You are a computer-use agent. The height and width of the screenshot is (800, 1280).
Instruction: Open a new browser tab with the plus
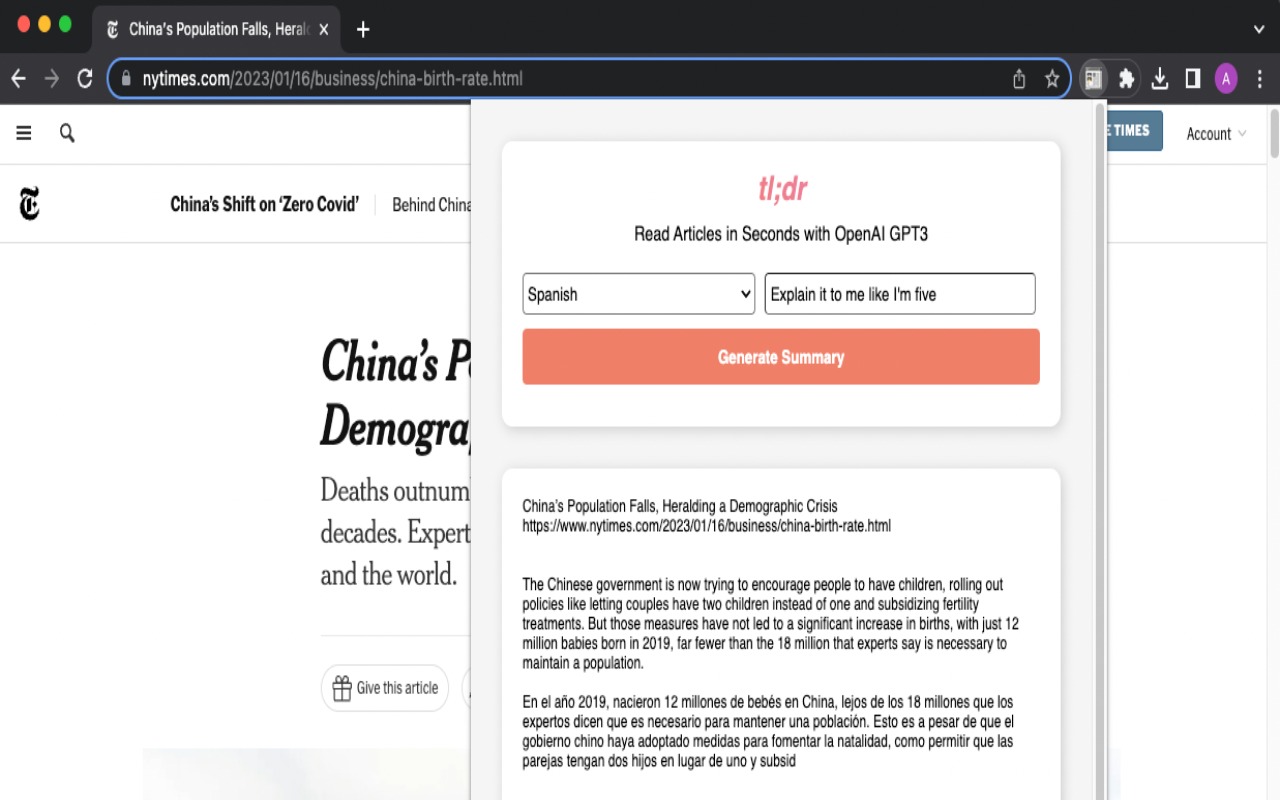click(363, 29)
